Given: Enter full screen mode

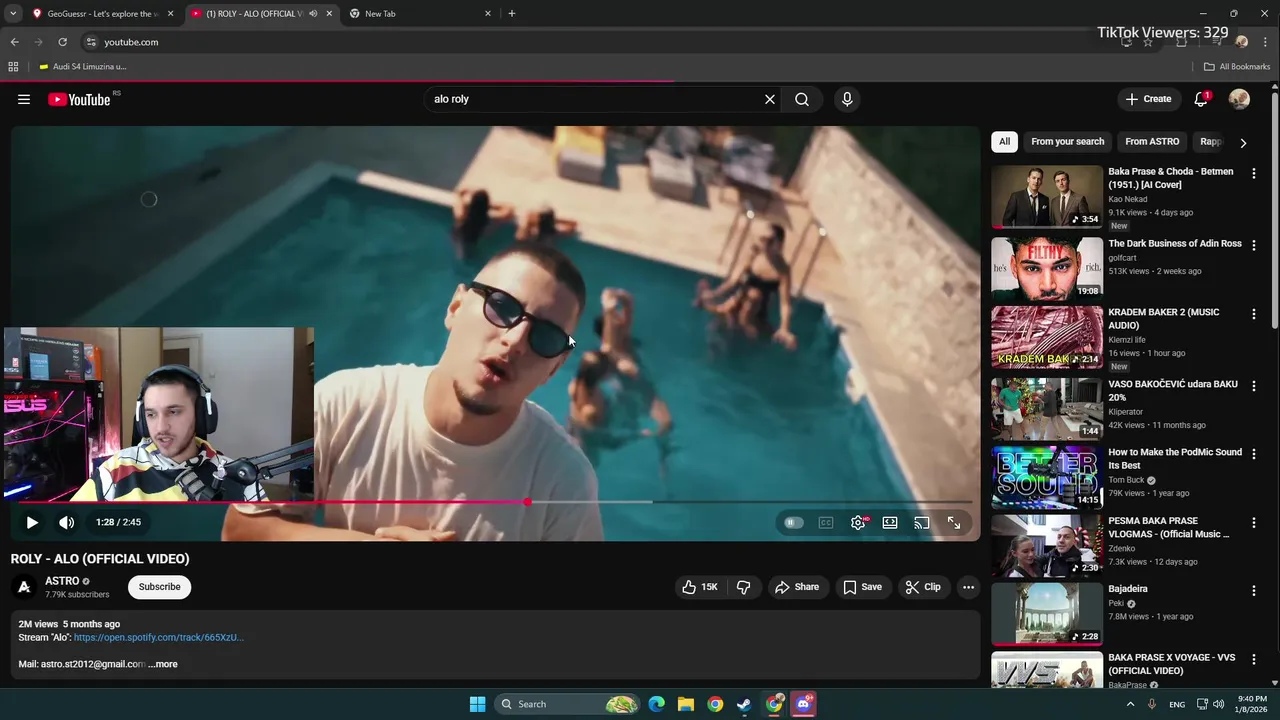Looking at the screenshot, I should (954, 522).
